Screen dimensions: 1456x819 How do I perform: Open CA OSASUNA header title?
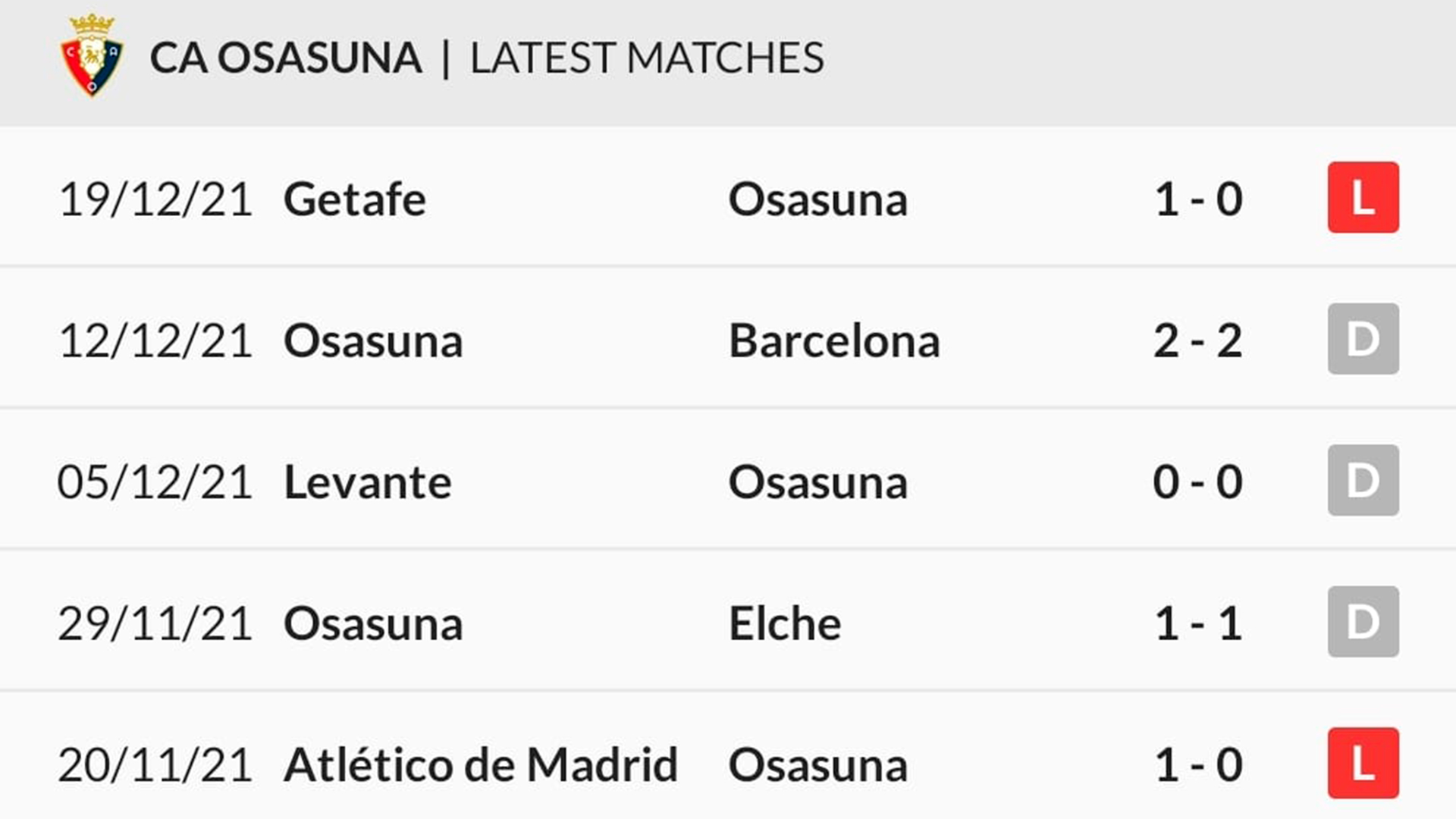(x=285, y=58)
